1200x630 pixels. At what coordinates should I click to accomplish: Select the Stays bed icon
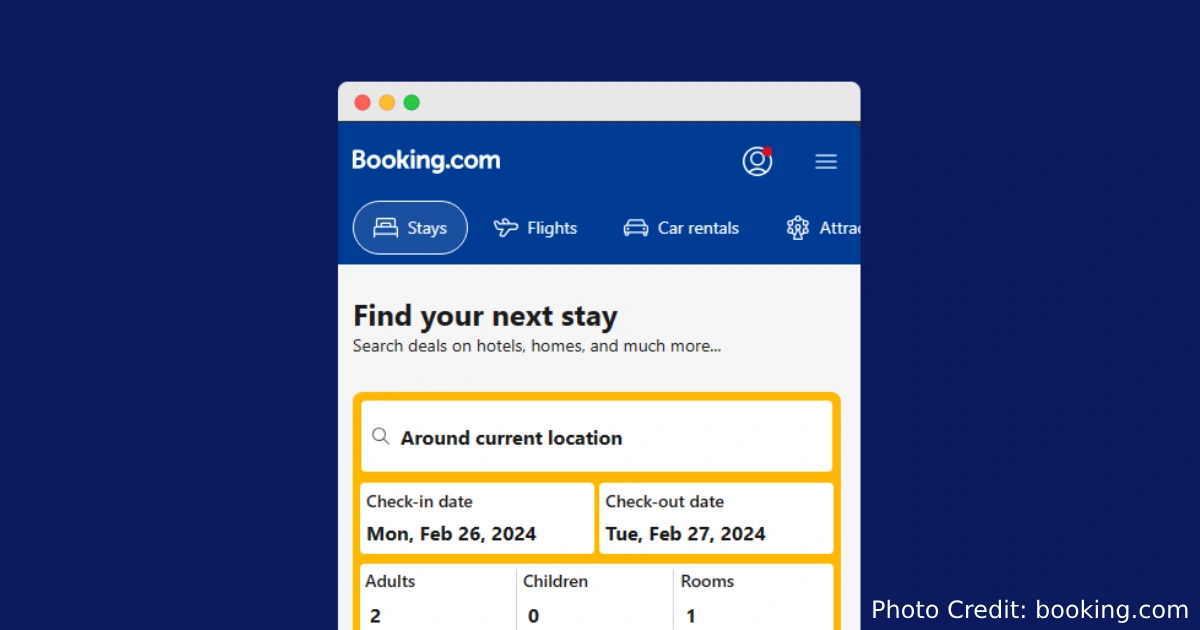tap(383, 227)
